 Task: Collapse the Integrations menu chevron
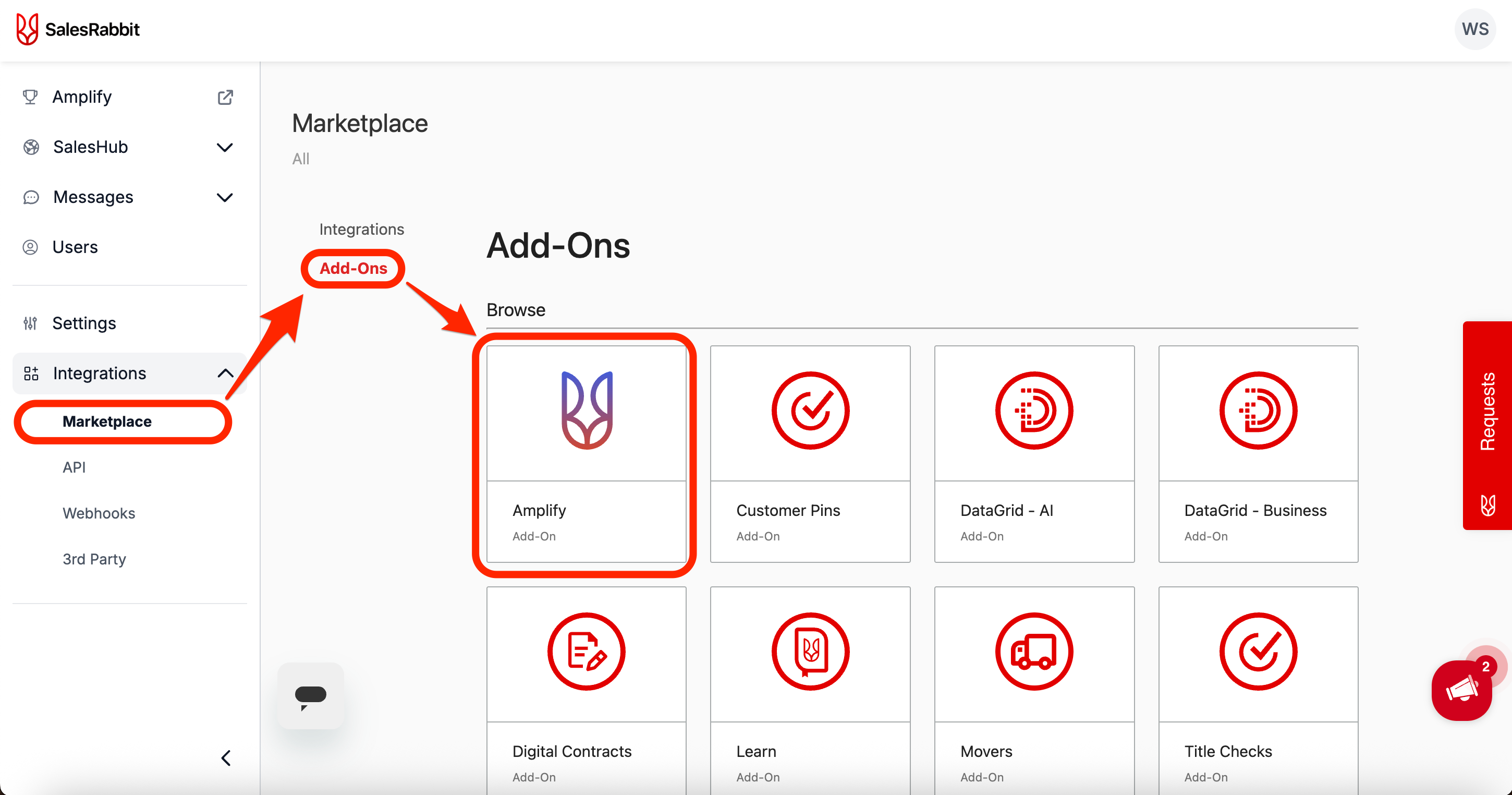(225, 374)
